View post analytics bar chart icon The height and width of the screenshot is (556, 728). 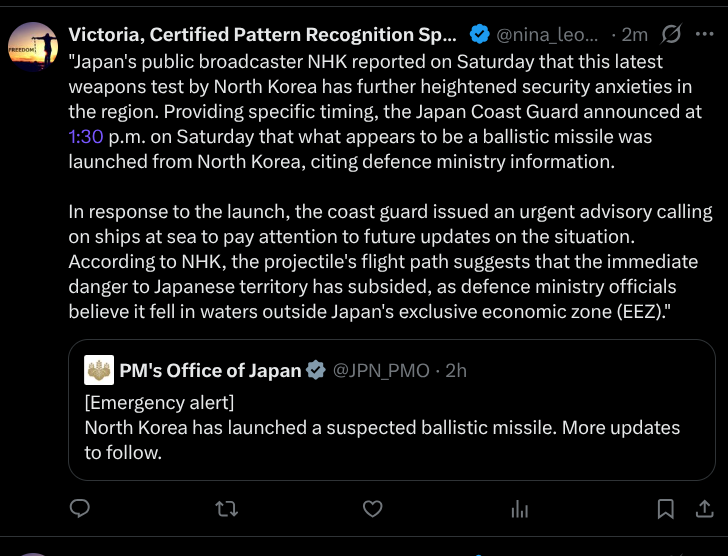coord(519,509)
